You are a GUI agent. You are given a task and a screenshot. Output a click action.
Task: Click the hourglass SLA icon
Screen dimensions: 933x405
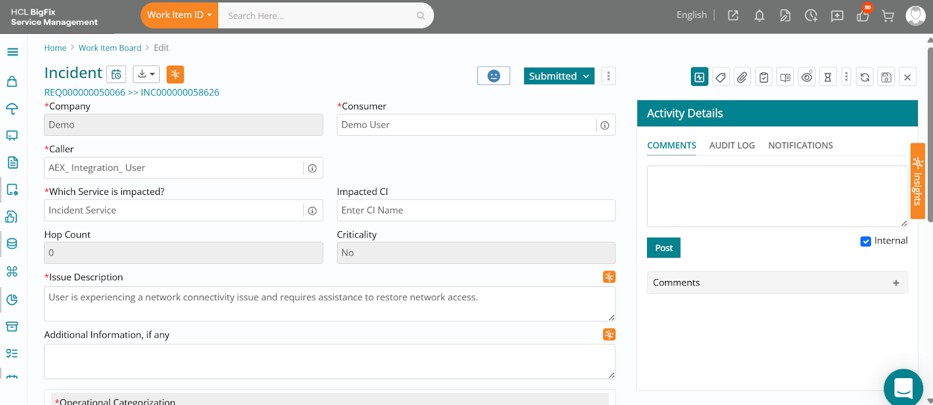tap(827, 77)
